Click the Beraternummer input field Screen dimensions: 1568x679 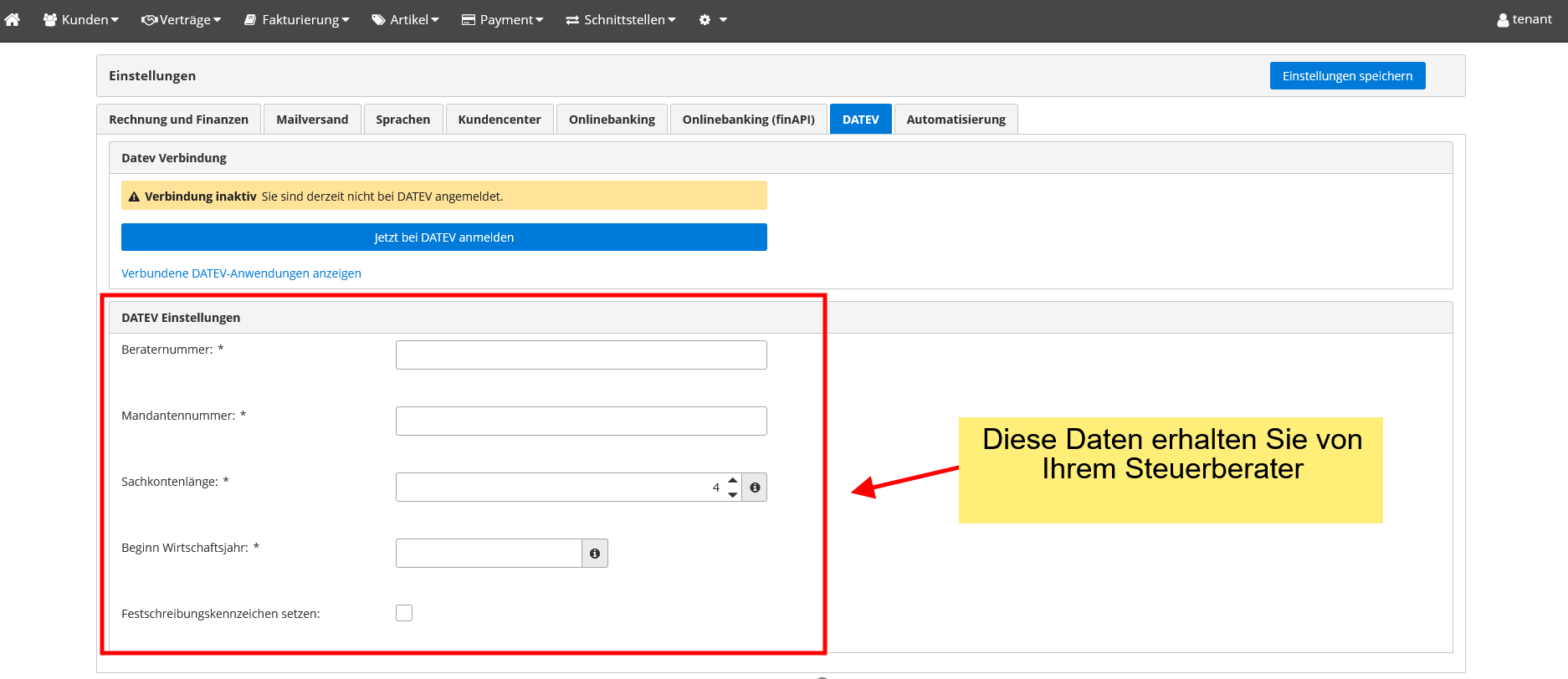[581, 355]
